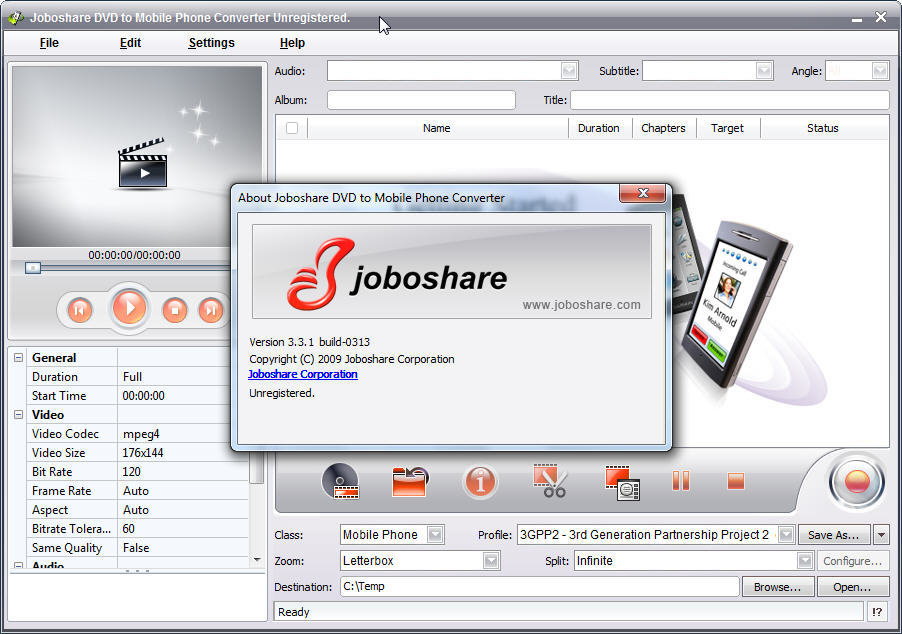Stop conversion using the stop toolbar icon

pos(735,481)
